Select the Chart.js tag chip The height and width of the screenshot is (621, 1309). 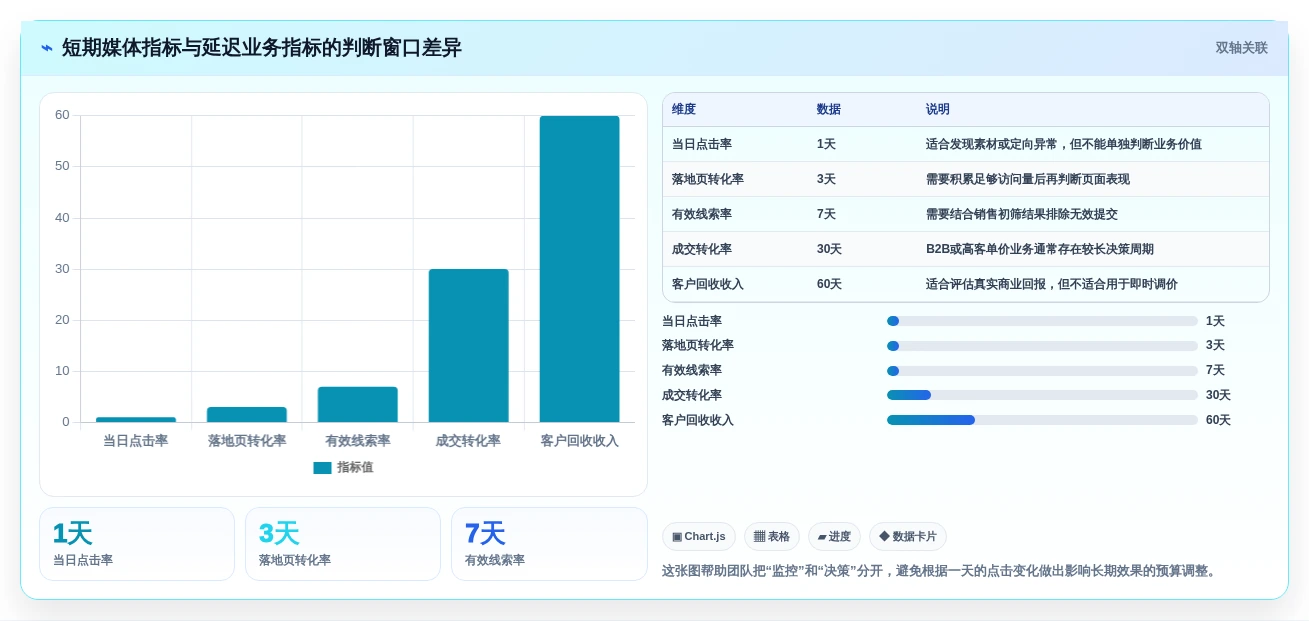pyautogui.click(x=699, y=537)
